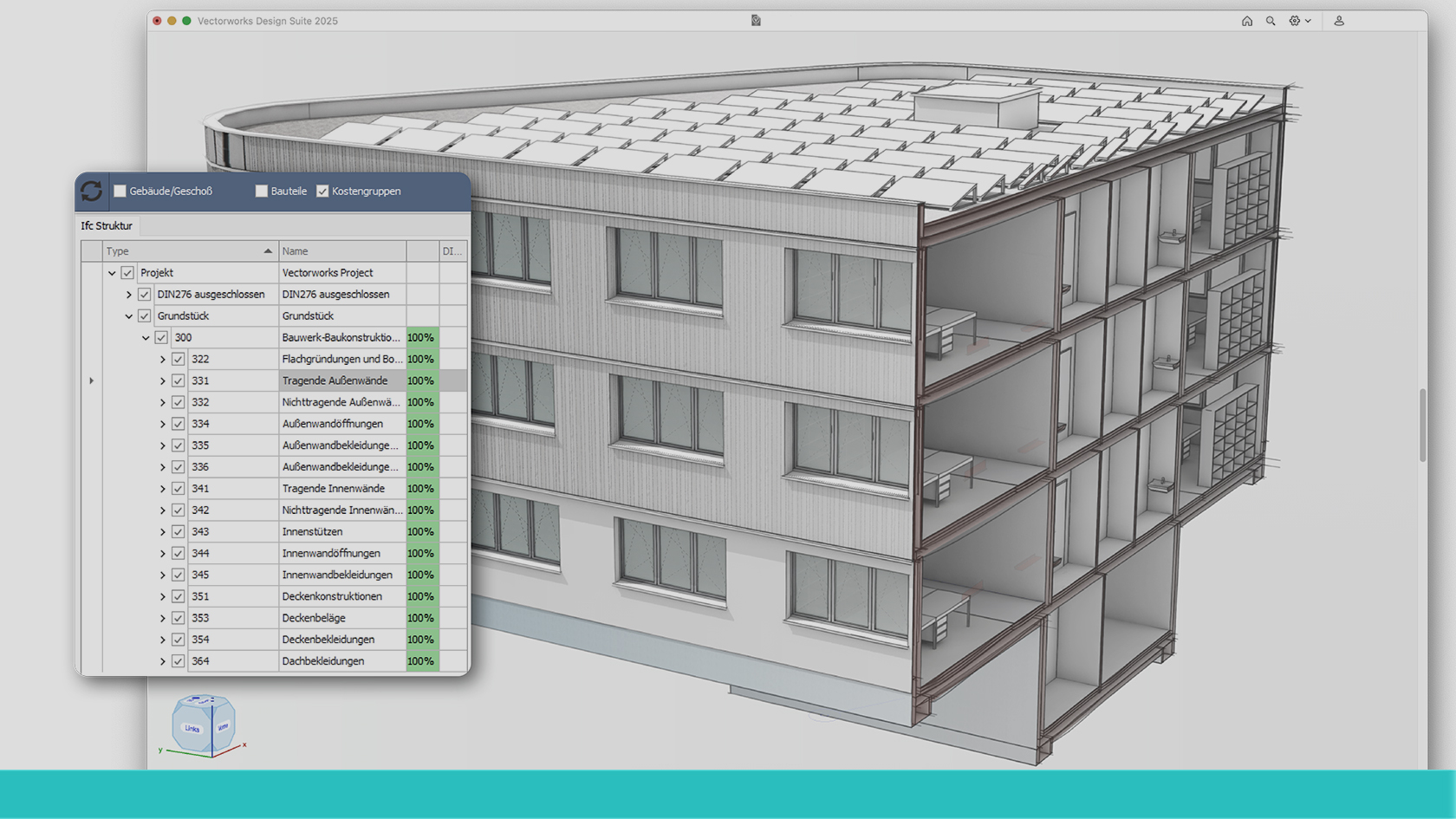Expand DIN276 ausgeschlossen node
The image size is (1456, 819).
pos(129,295)
